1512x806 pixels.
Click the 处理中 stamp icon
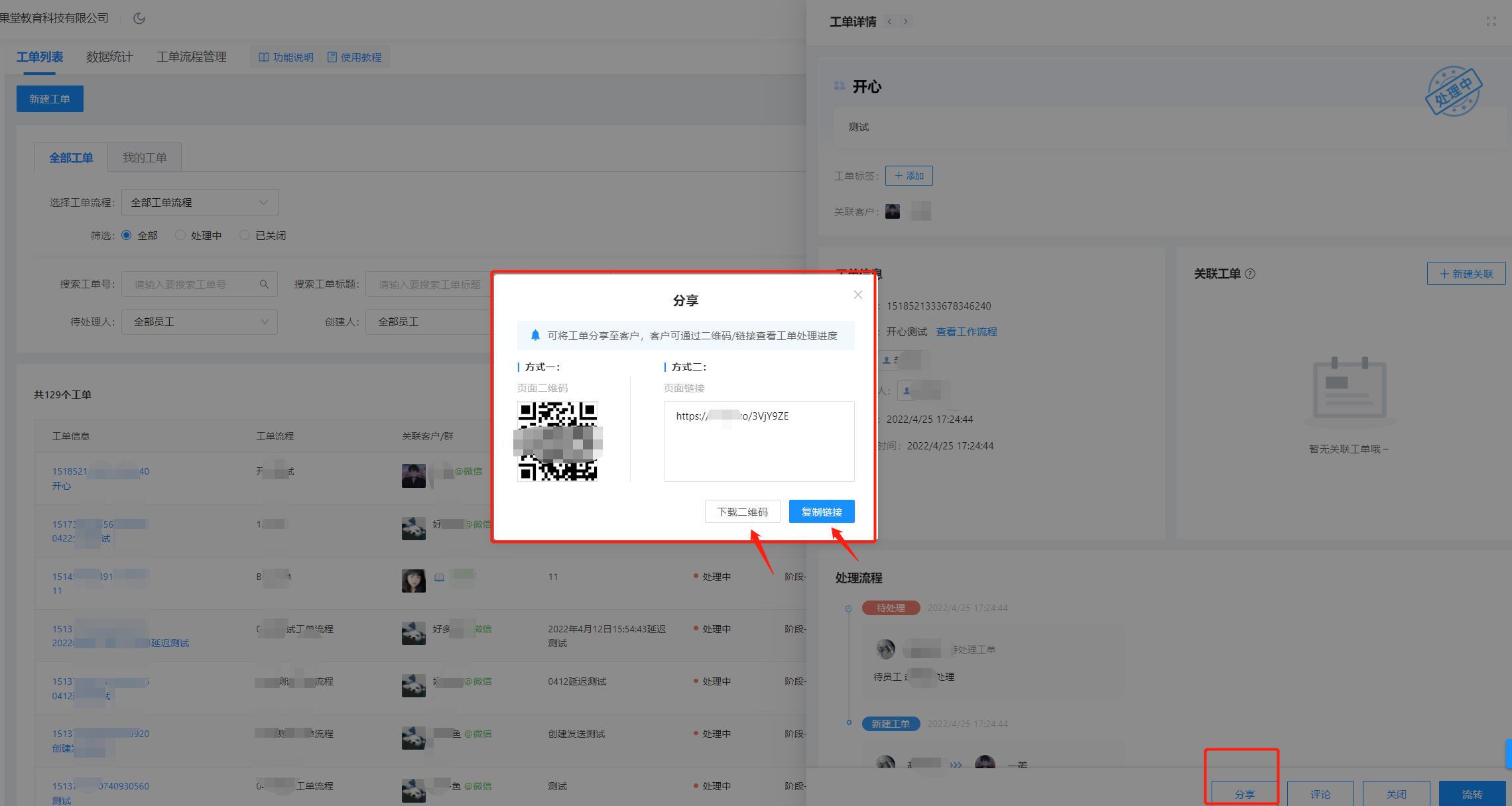[1454, 91]
